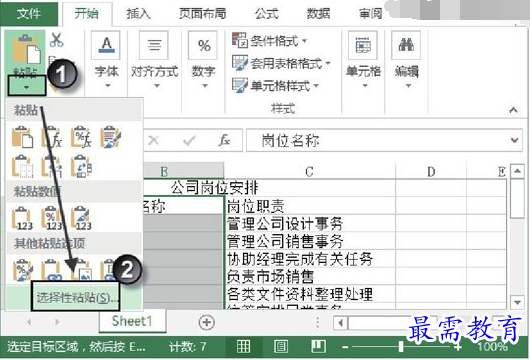Click the formula bar confirm checkmark
530x360 pixels.
tap(189, 140)
